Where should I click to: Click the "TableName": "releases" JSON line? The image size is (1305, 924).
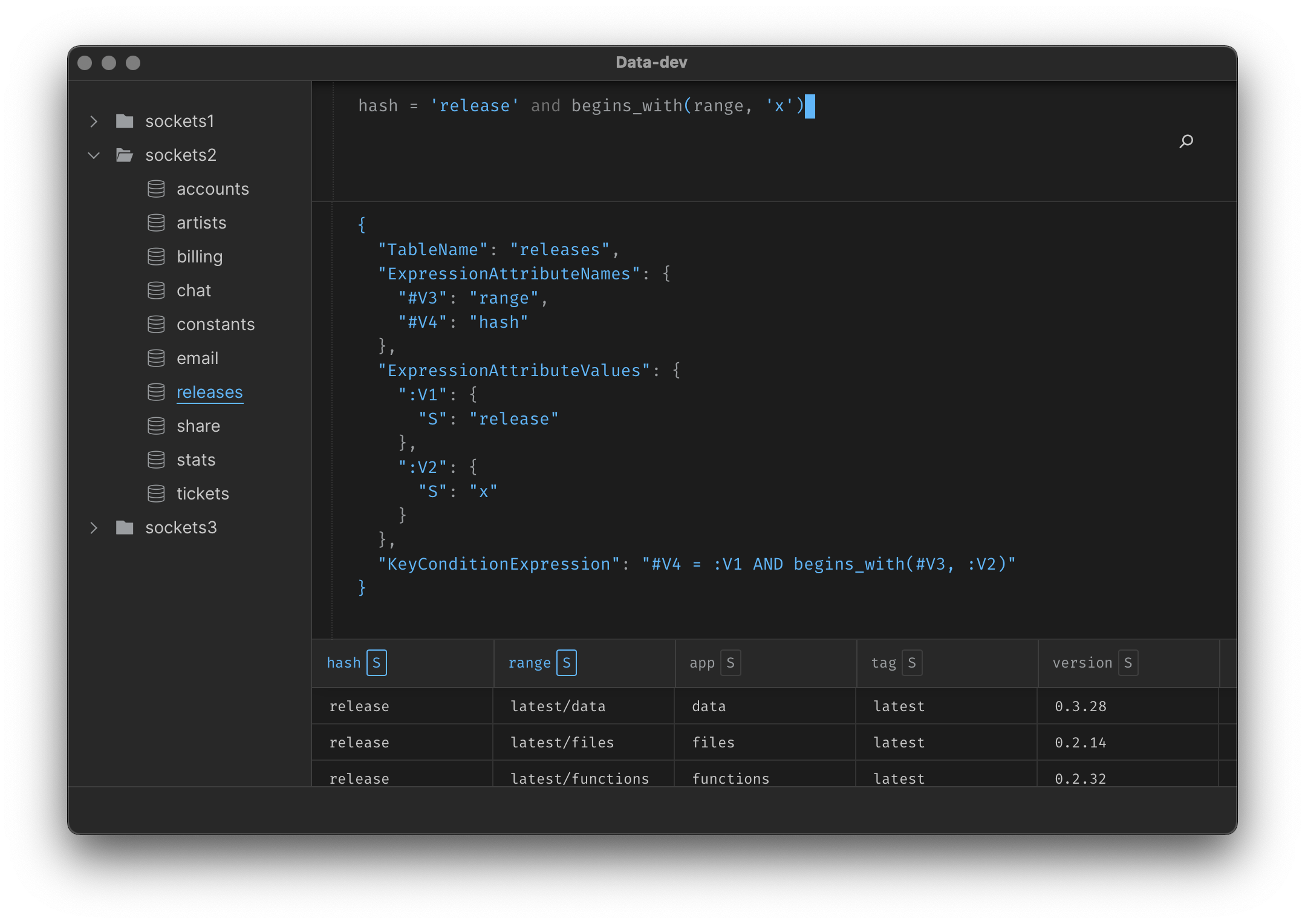(x=498, y=250)
